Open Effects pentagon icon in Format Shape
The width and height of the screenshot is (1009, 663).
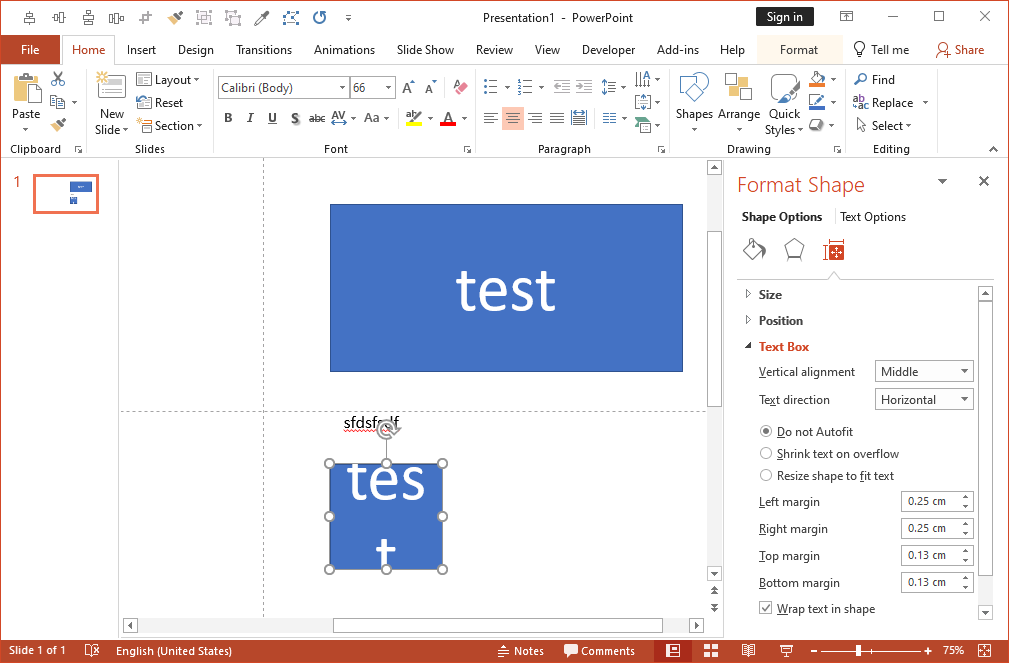794,250
